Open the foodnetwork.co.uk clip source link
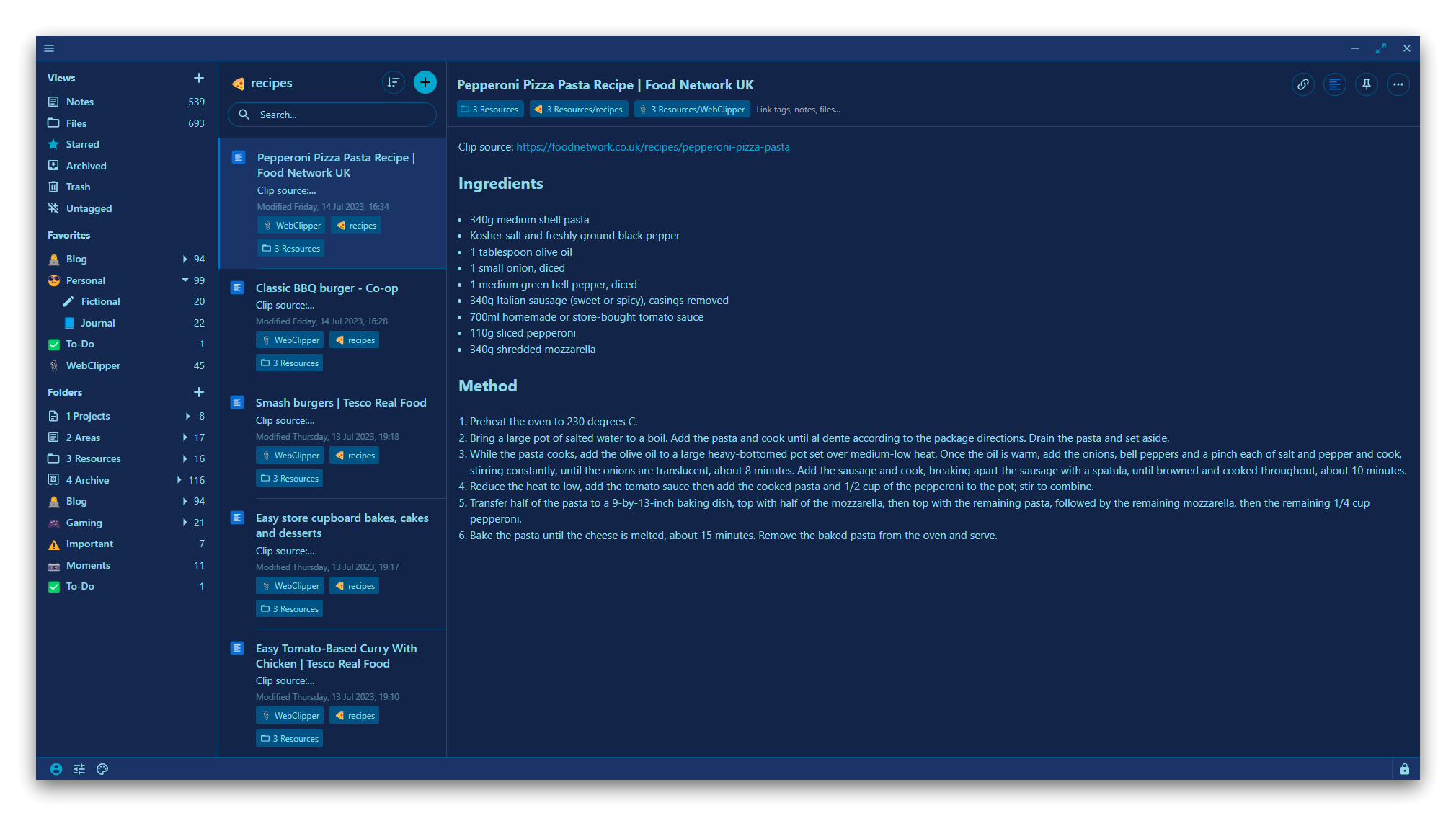Viewport: 1456px width, 816px height. click(652, 147)
